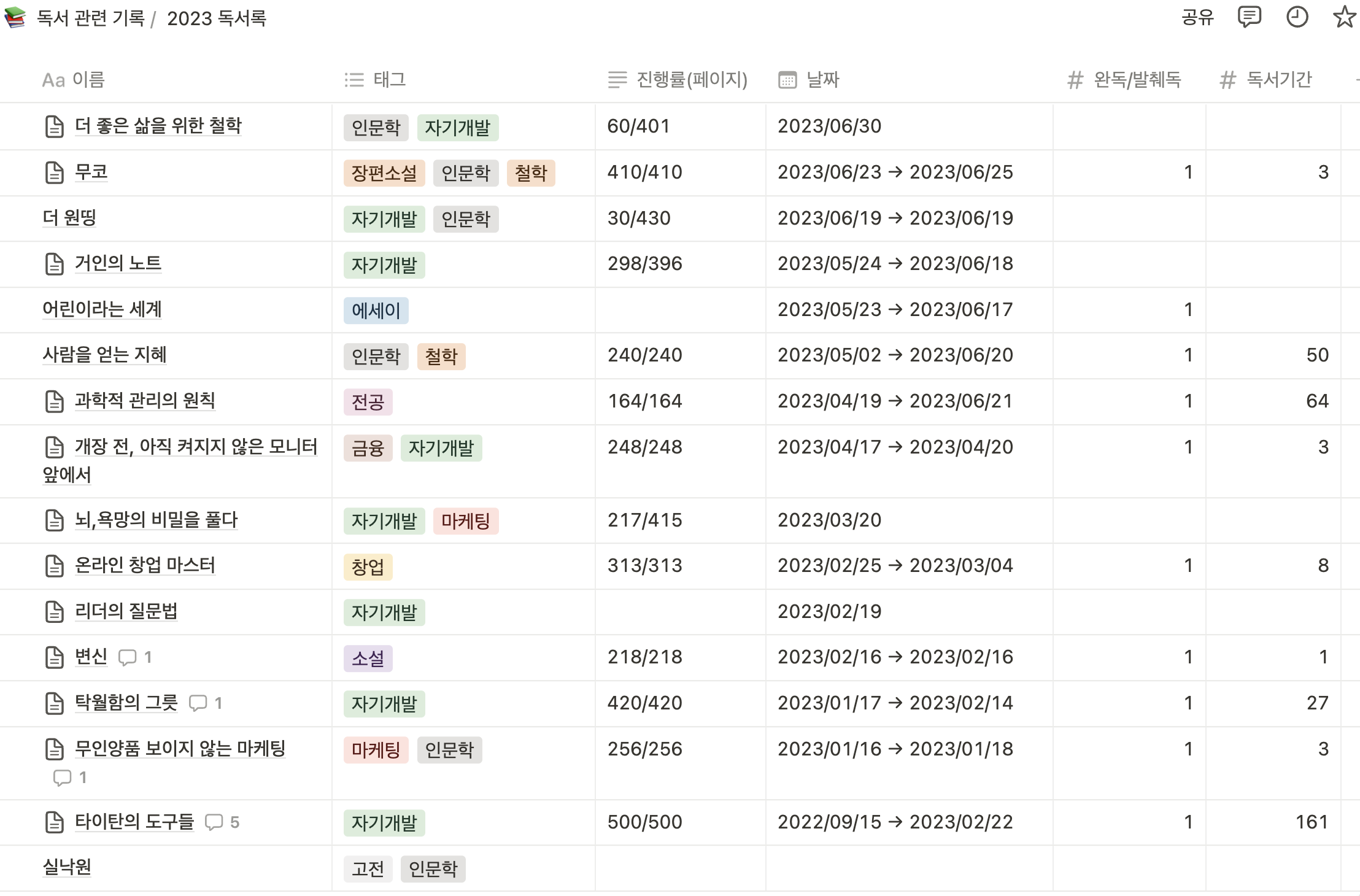
Task: Click the 298/396 progress cell
Action: [x=680, y=264]
